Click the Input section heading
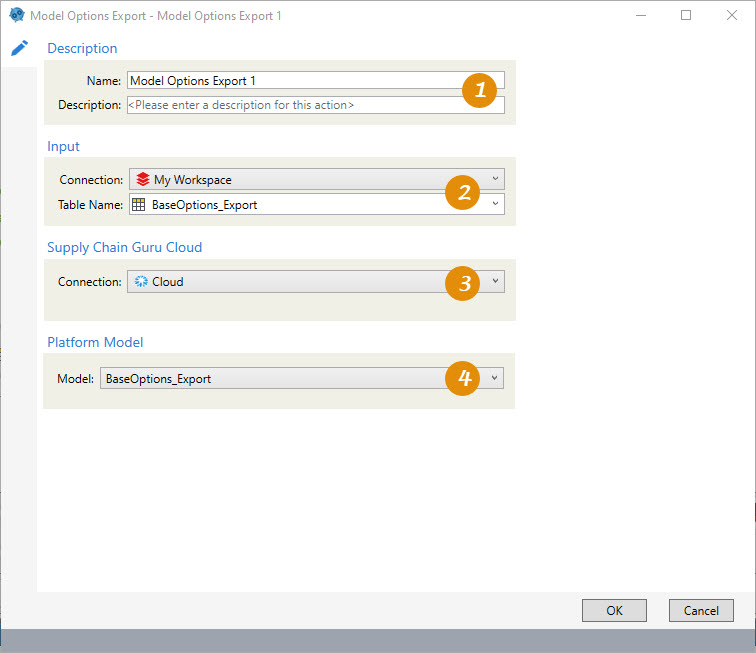The height and width of the screenshot is (653, 756). coord(63,146)
